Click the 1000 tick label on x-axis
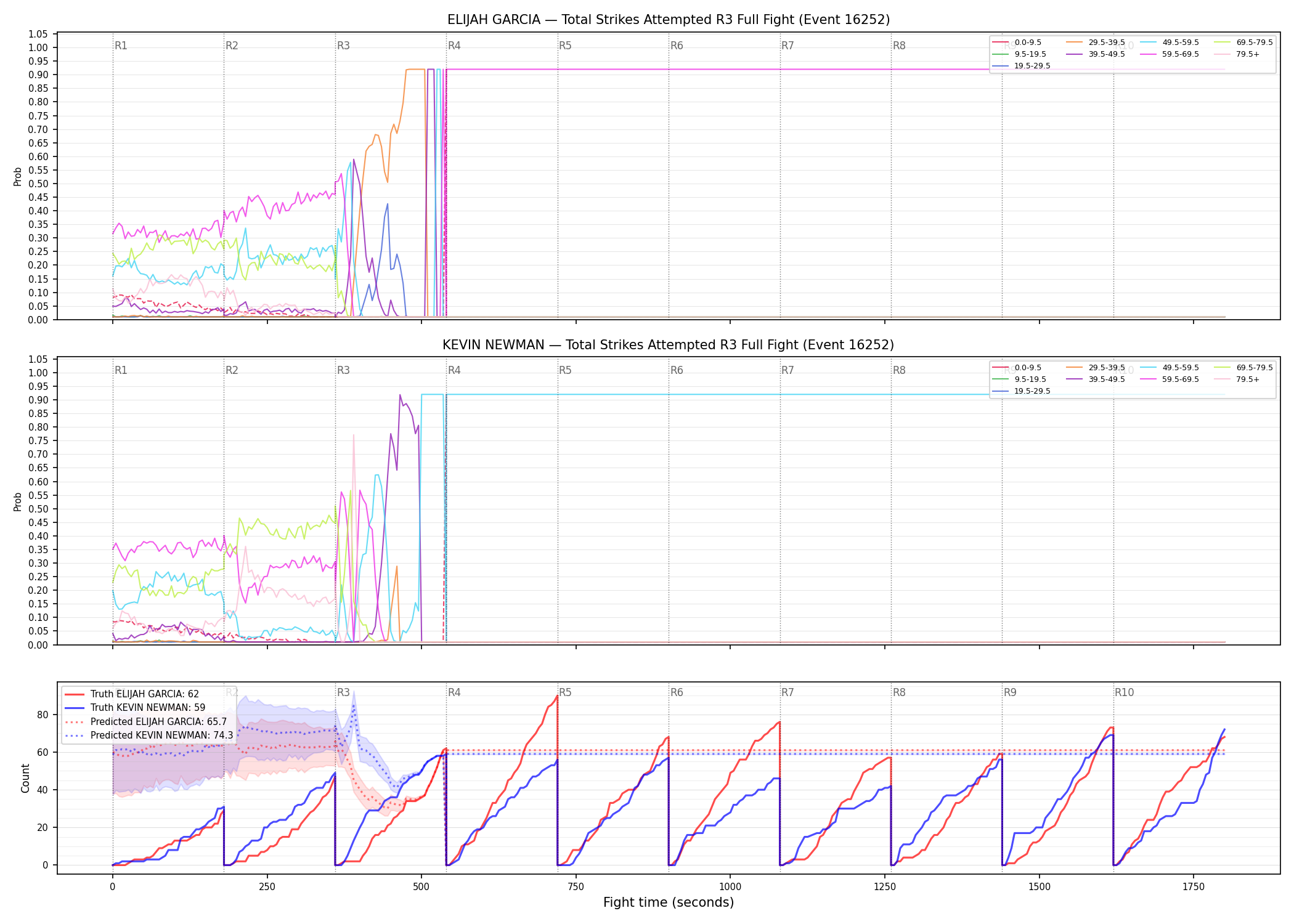1294x924 pixels. pos(730,887)
